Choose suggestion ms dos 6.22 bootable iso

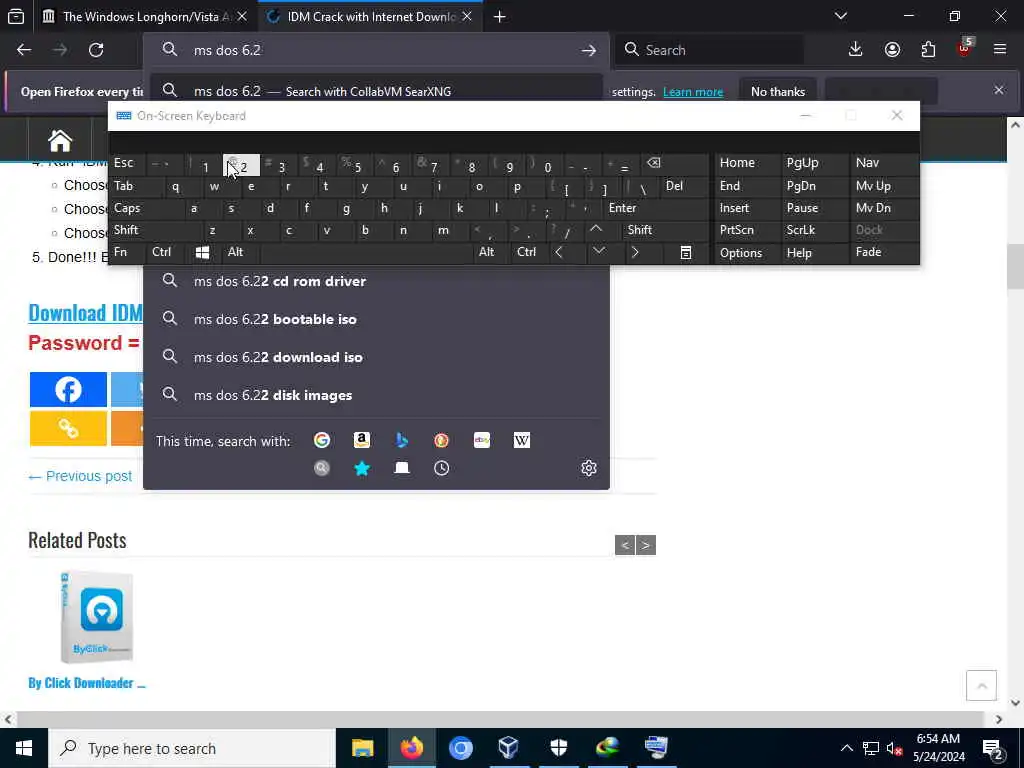pyautogui.click(x=376, y=319)
